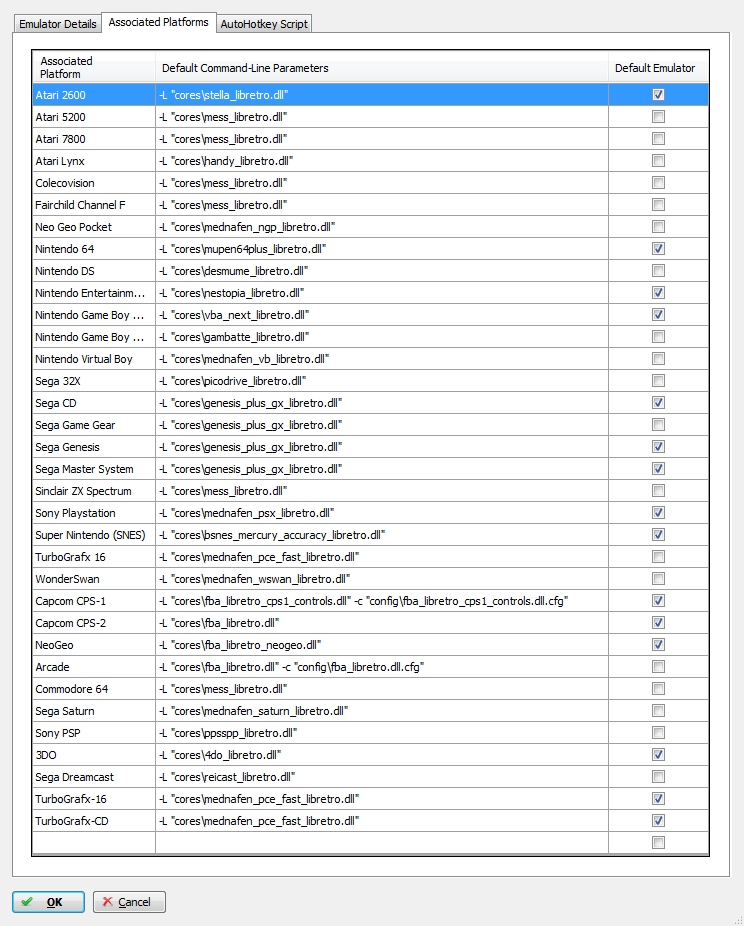
Task: Click the TurboGrafx 16 platform cell
Action: coord(94,557)
